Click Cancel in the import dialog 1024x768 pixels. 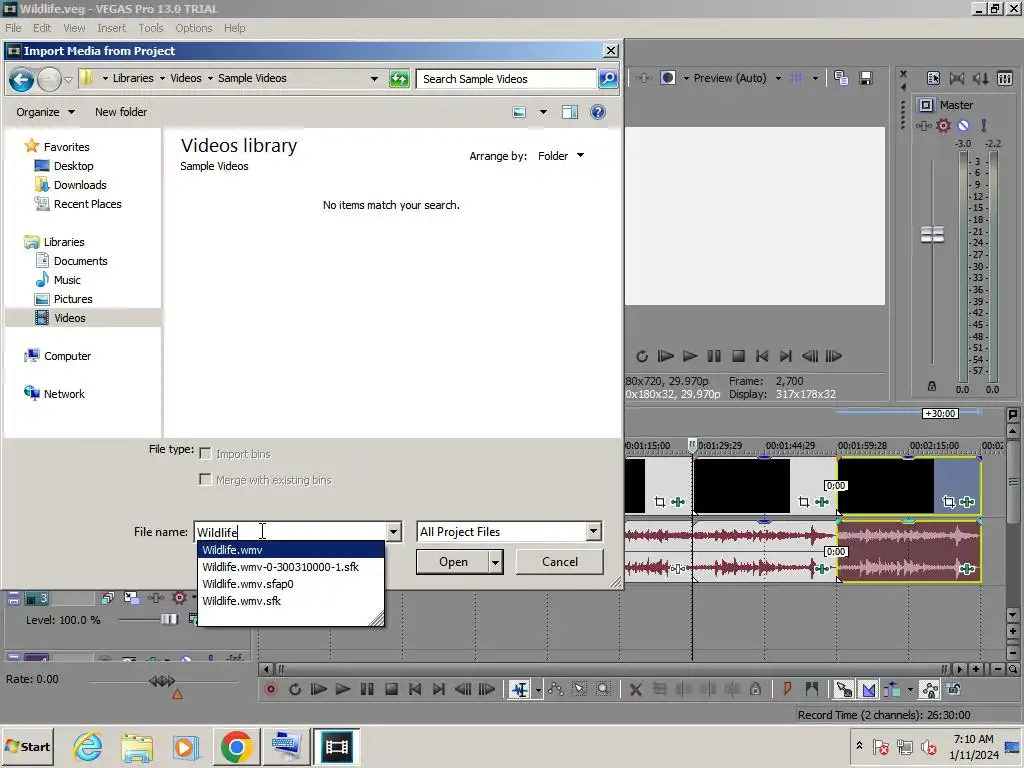[x=560, y=562]
